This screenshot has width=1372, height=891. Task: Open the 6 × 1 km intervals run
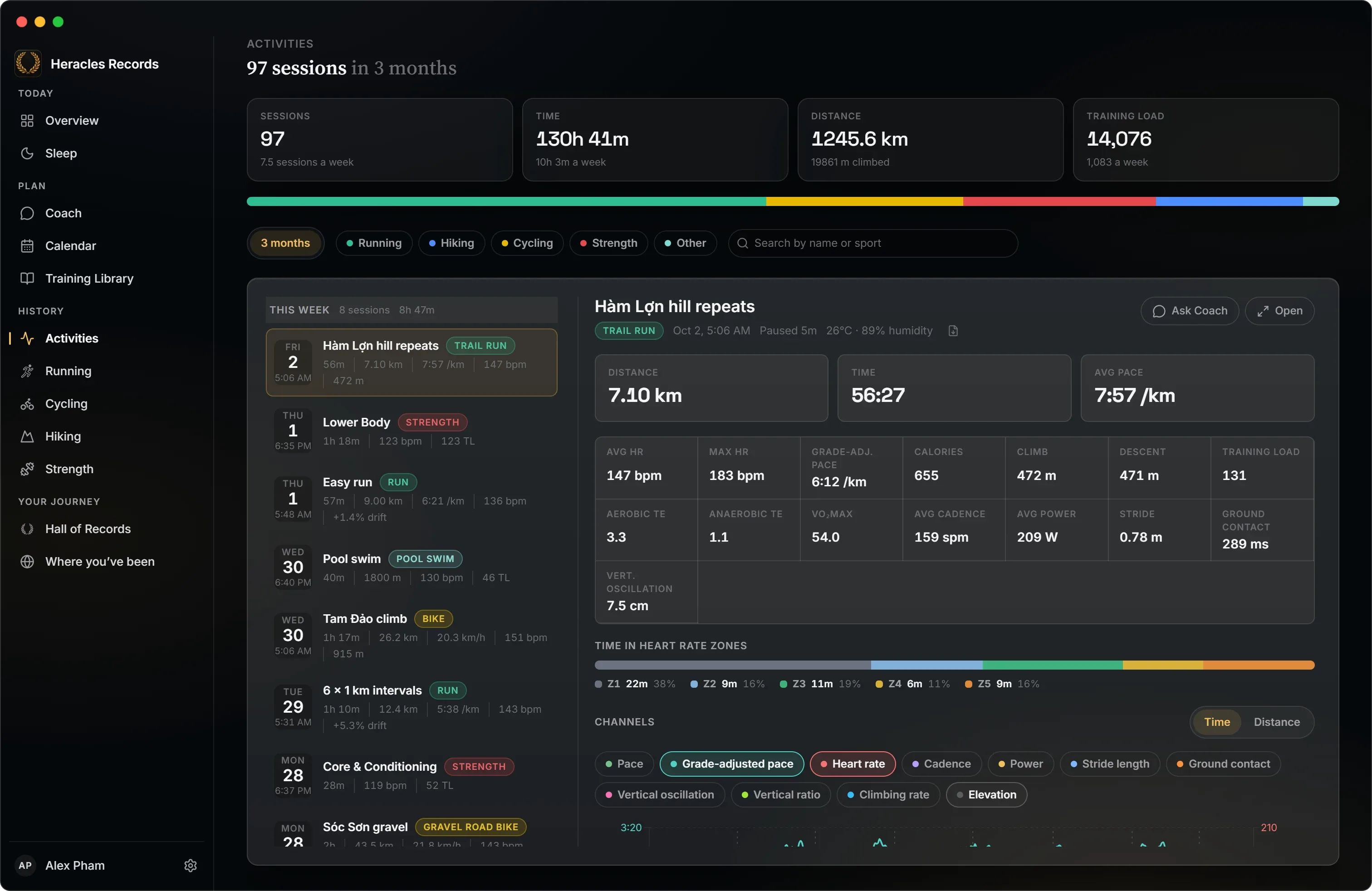click(x=412, y=707)
